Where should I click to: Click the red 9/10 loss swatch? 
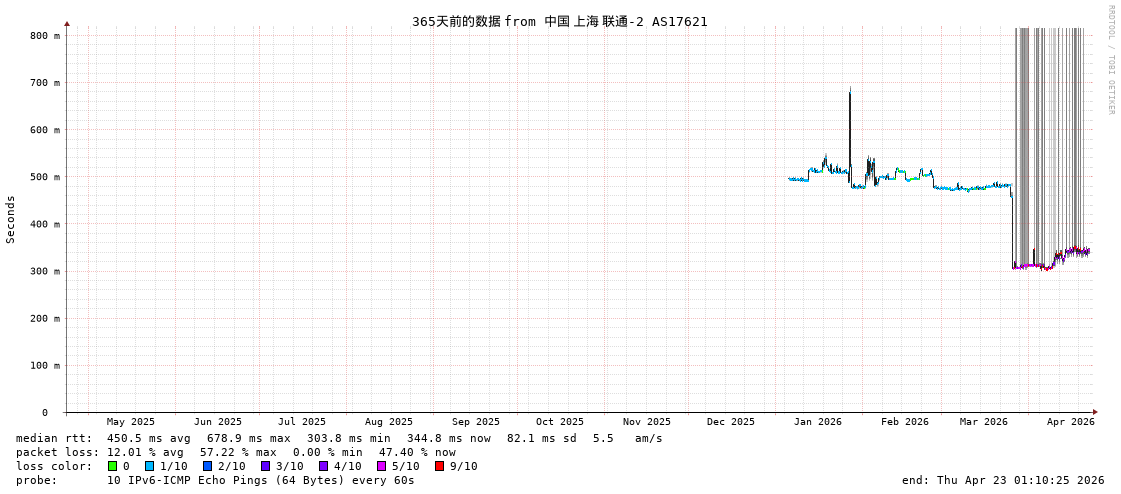tap(440, 466)
